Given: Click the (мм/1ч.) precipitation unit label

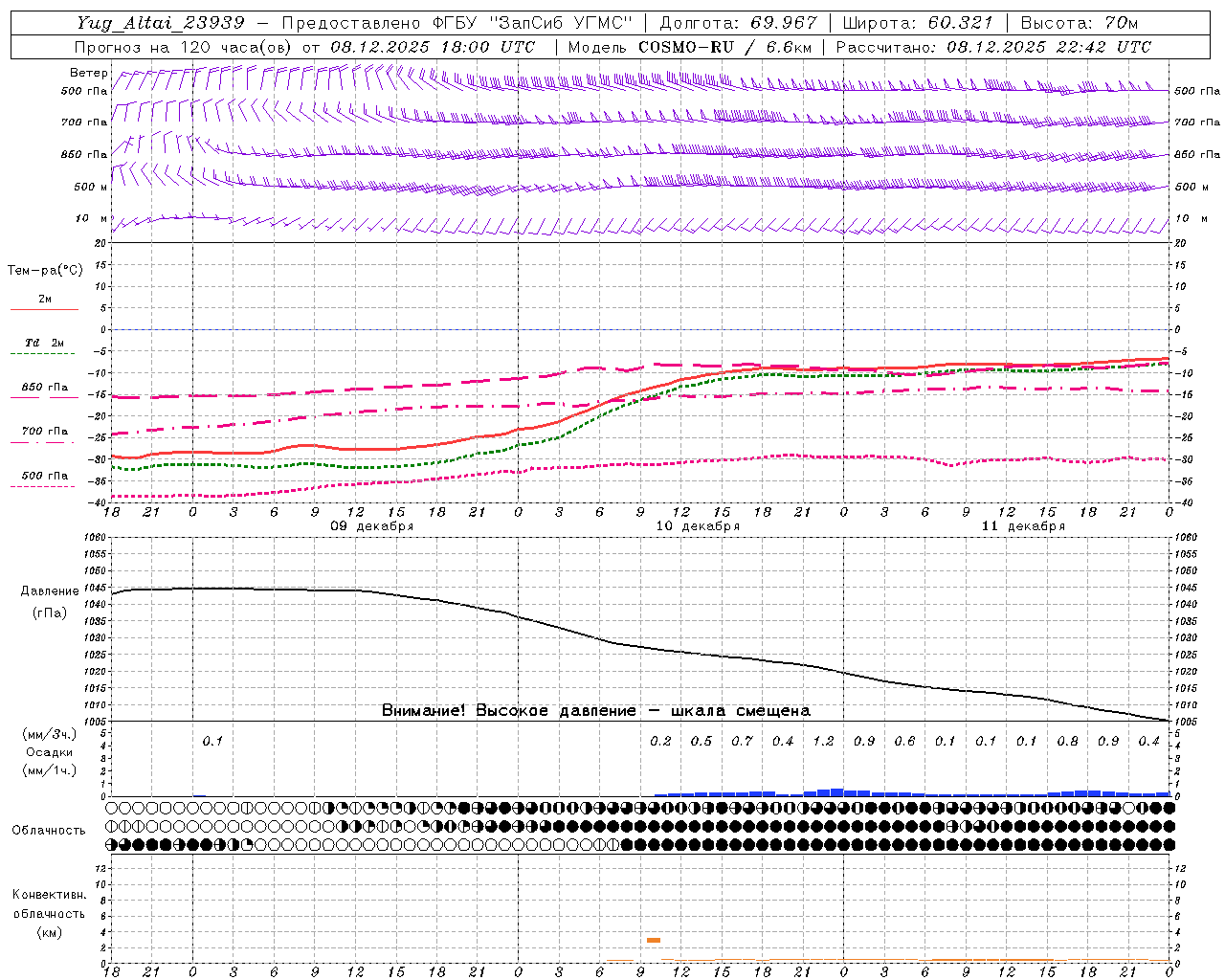Looking at the screenshot, I should tap(50, 769).
